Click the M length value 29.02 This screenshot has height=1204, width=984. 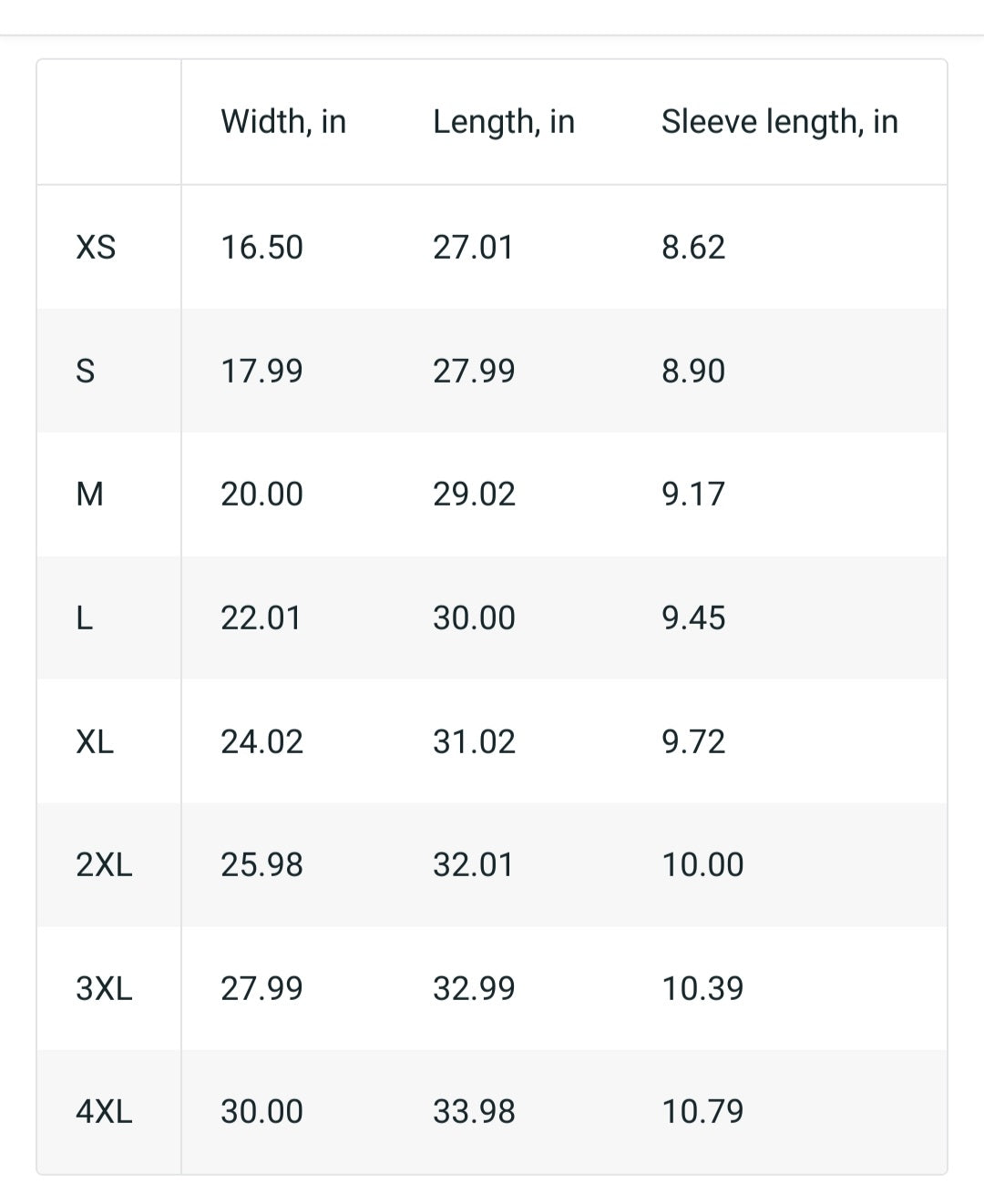tap(474, 494)
